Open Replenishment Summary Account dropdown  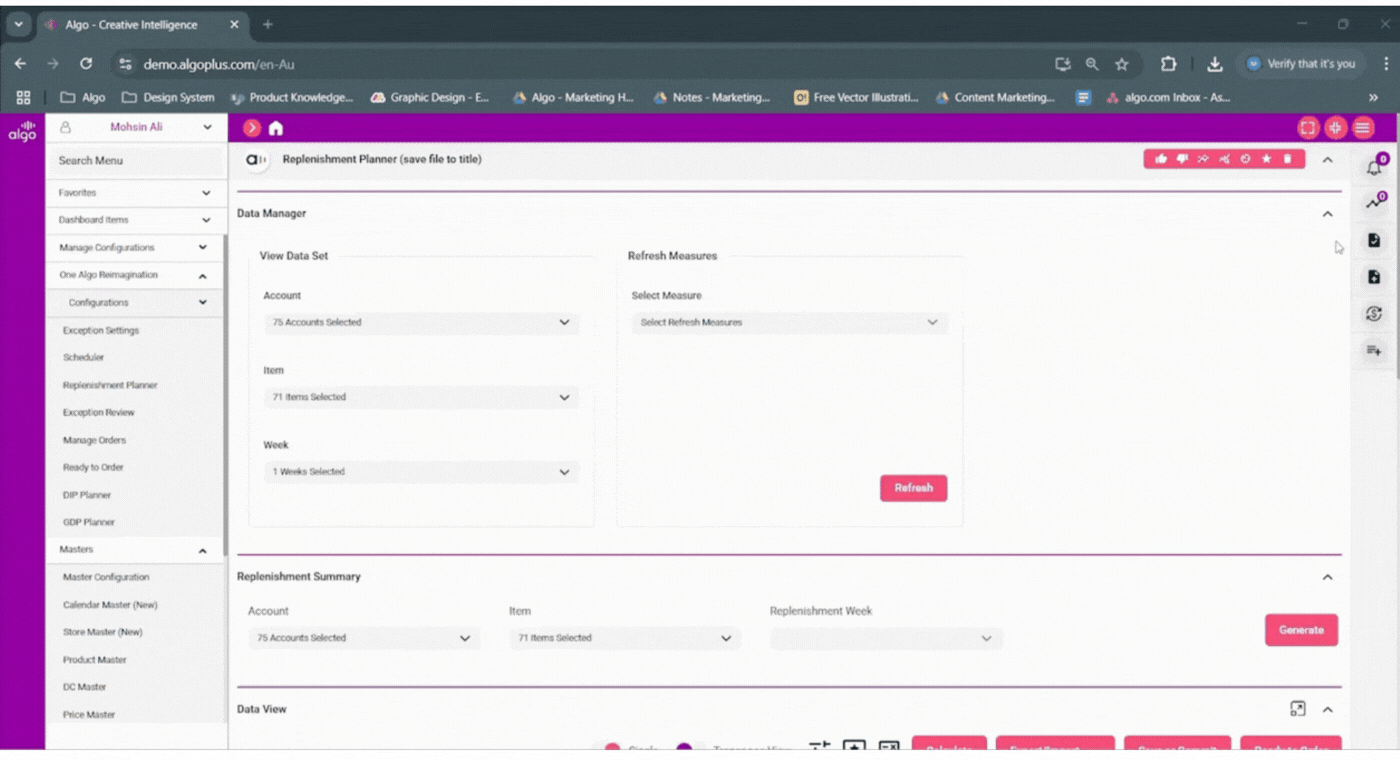pyautogui.click(x=364, y=638)
